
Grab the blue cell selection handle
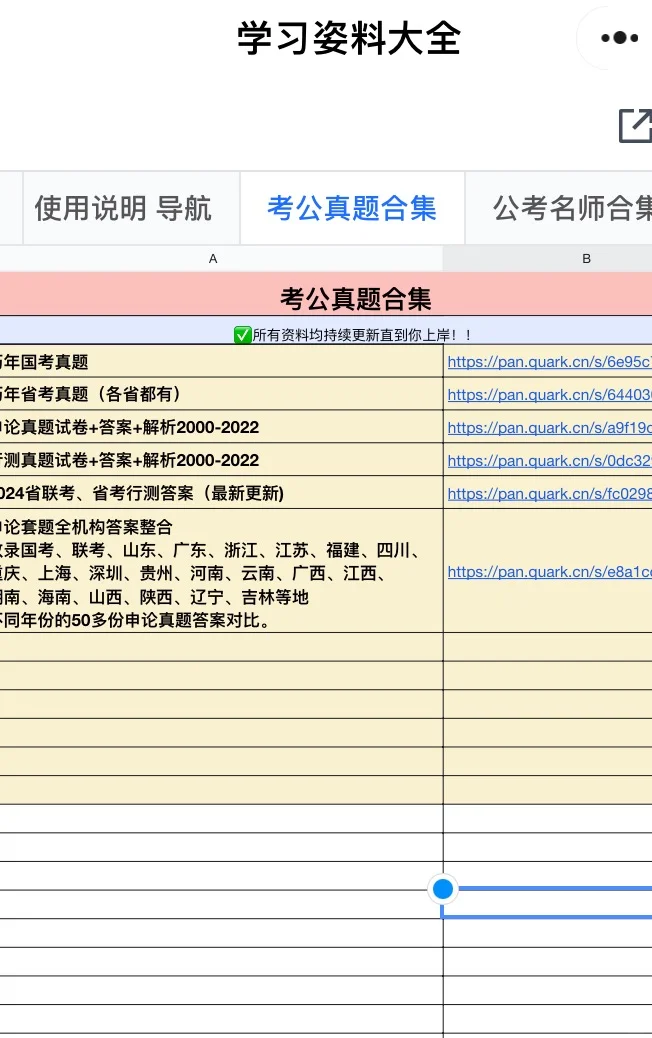coord(443,888)
